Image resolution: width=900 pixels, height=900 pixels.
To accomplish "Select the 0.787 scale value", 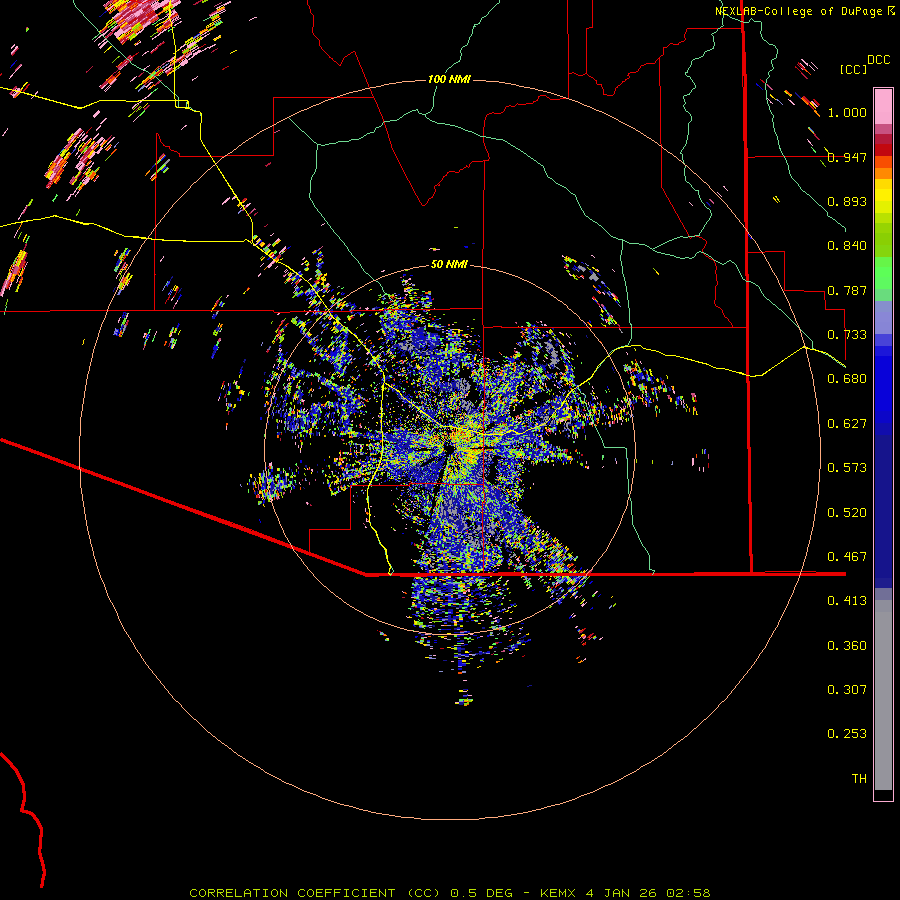I will click(x=847, y=290).
